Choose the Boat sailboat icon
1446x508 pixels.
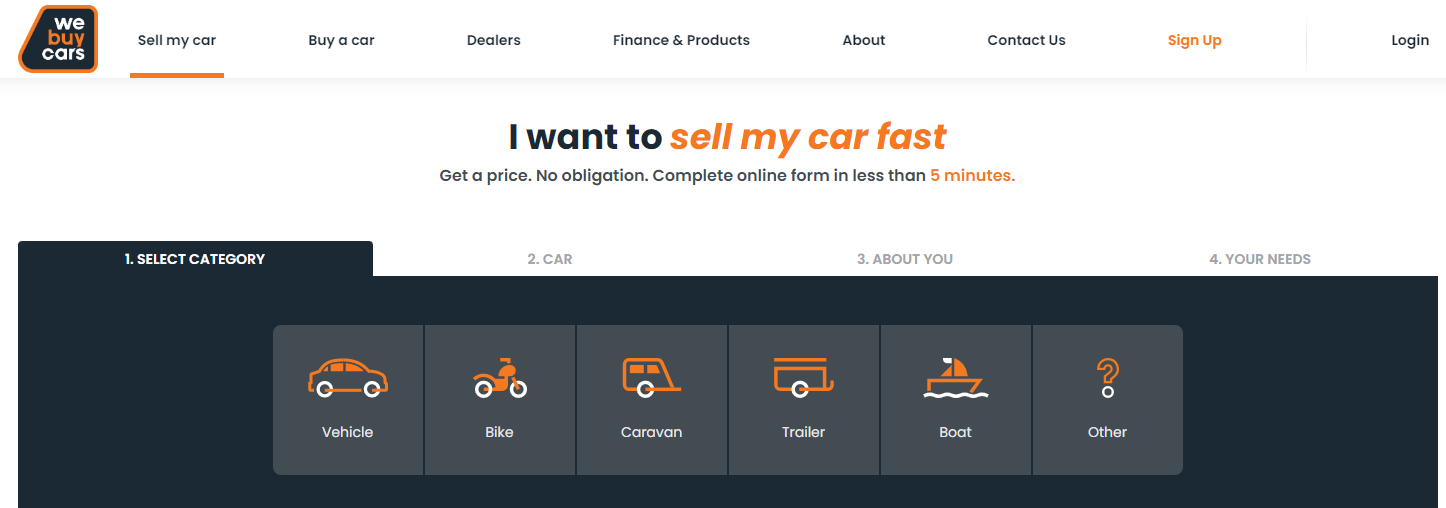(956, 378)
